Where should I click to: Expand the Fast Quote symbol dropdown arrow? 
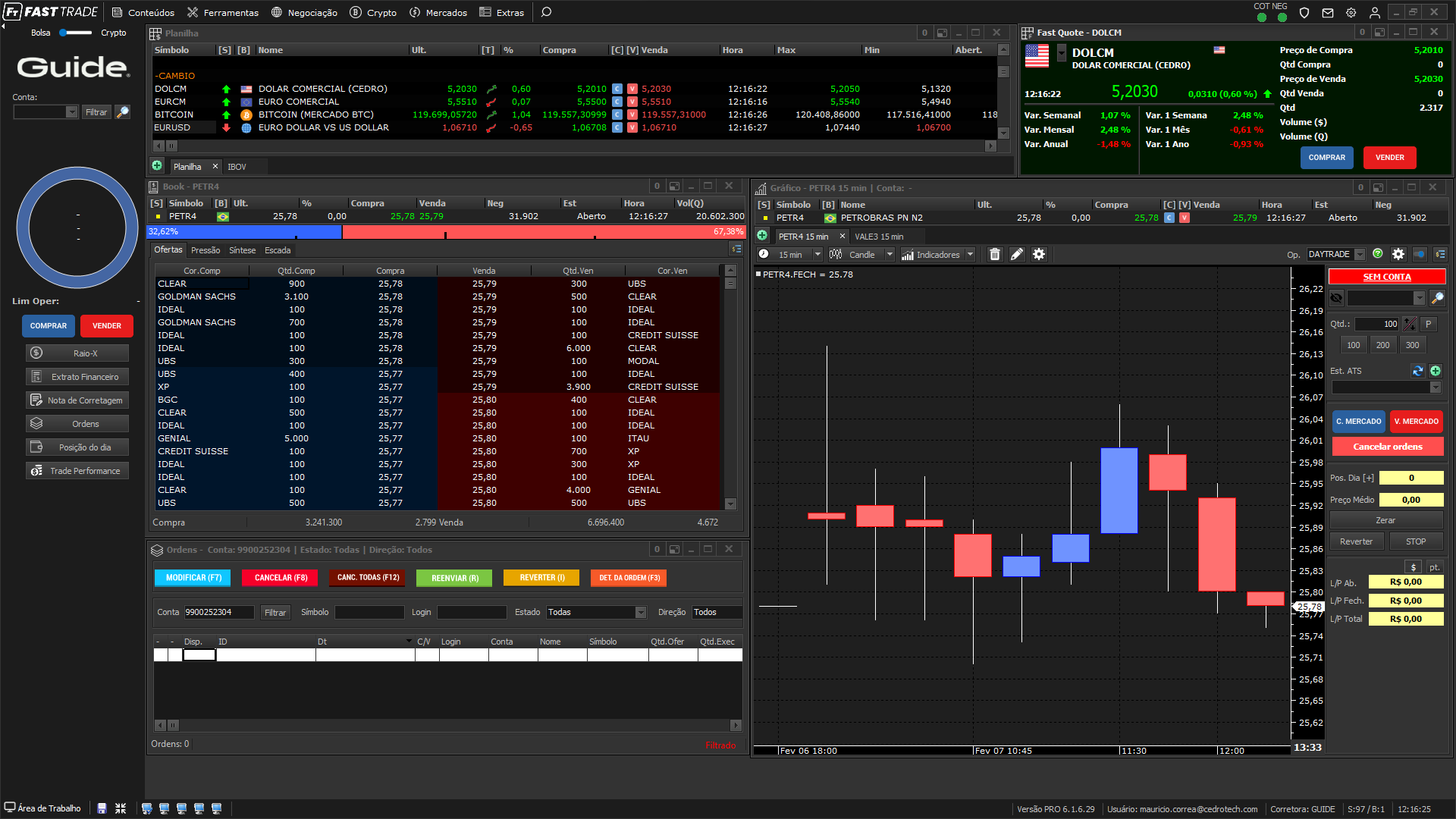(1062, 52)
